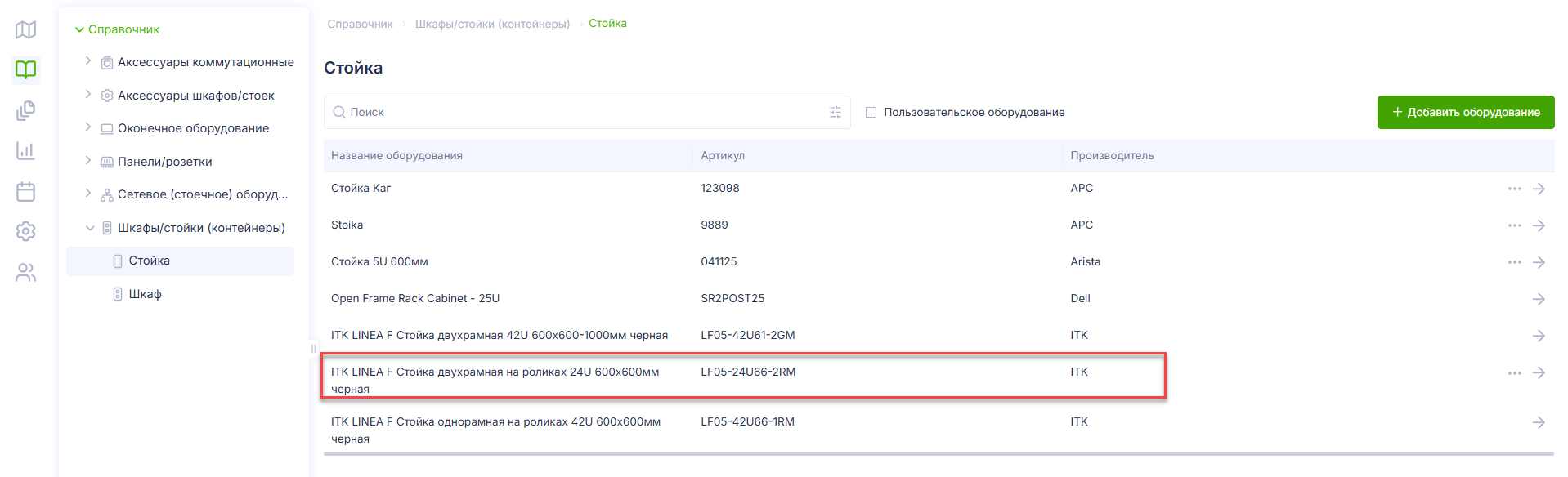
Task: Click Добавить оборудование button
Action: [x=1466, y=113]
